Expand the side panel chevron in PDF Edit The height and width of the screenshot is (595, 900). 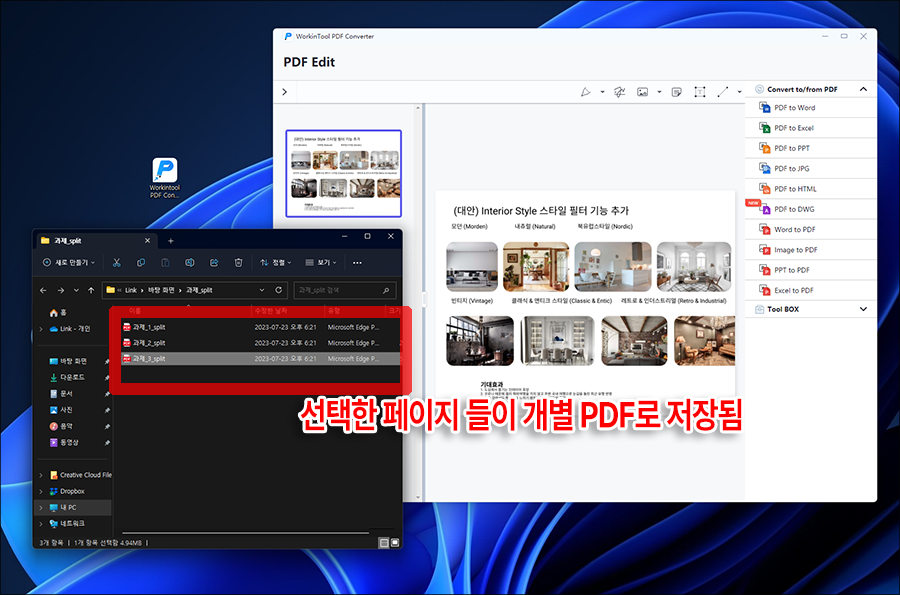285,92
